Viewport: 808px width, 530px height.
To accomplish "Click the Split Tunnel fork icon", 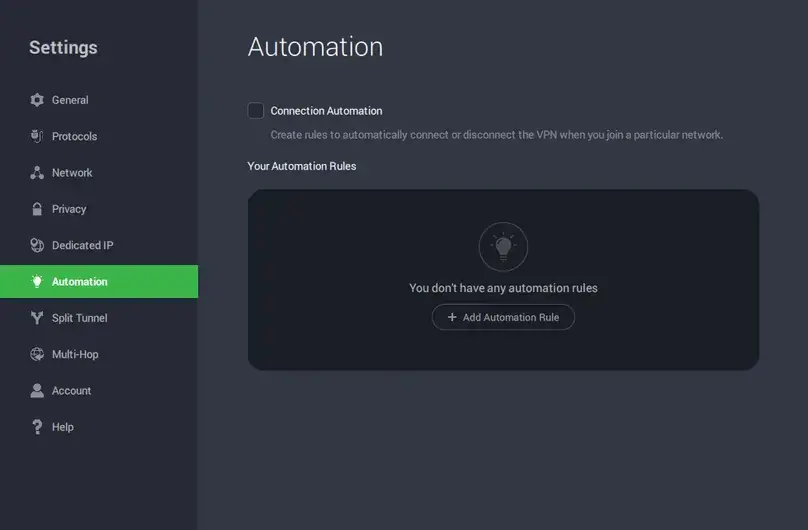I will coord(37,318).
